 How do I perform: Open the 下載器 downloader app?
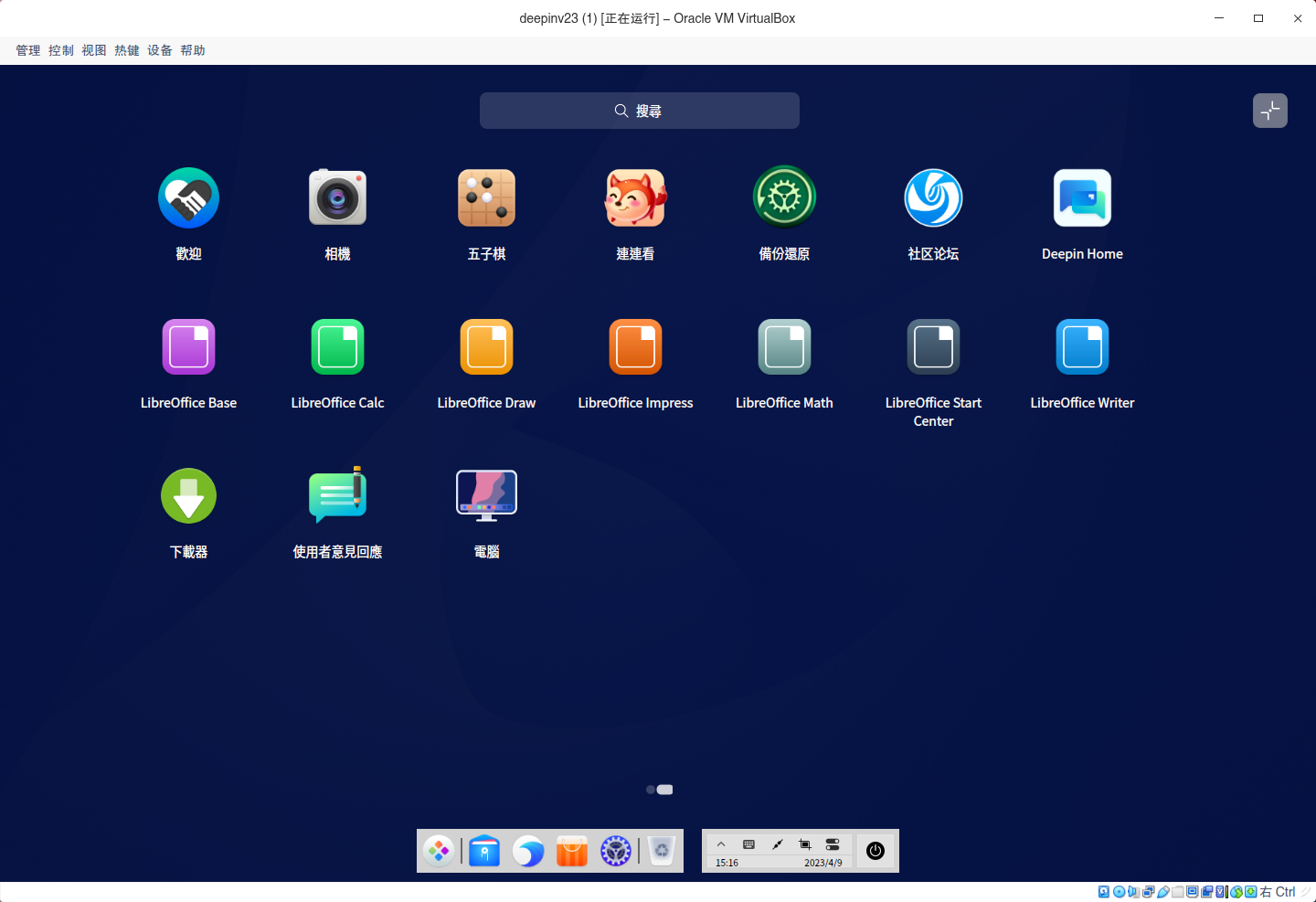[188, 496]
